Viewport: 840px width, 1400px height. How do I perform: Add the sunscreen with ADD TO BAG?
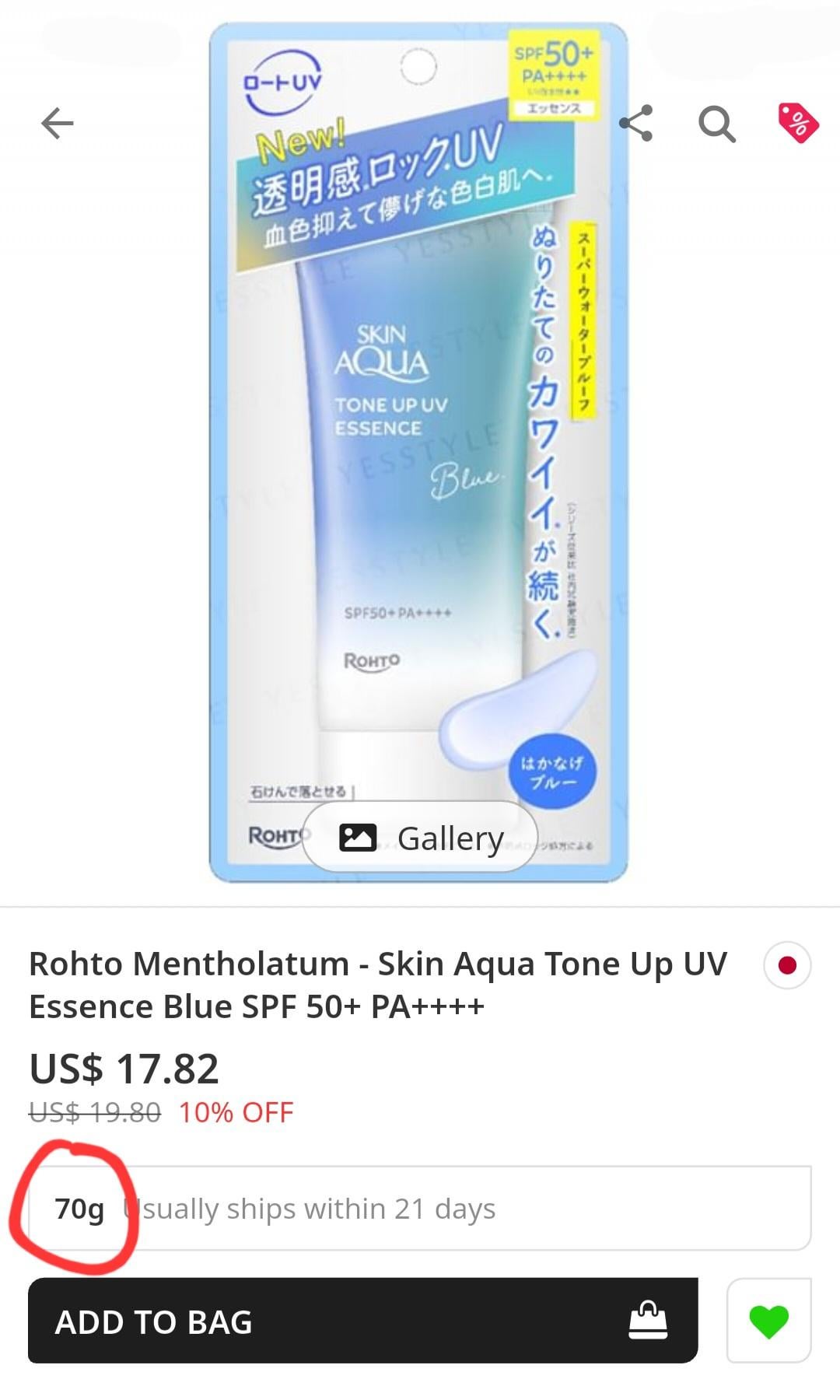click(362, 1320)
